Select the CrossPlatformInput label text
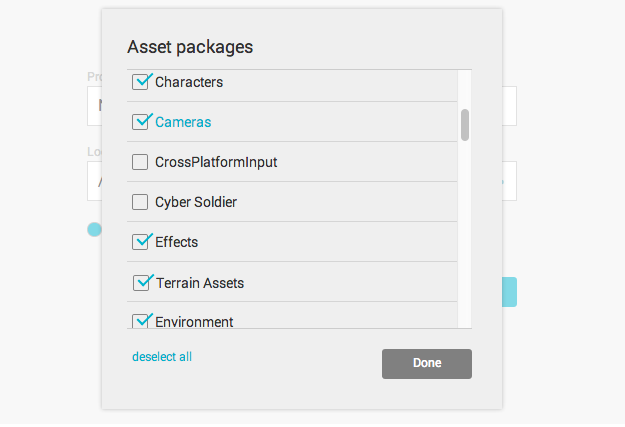The image size is (625, 427). 216,162
